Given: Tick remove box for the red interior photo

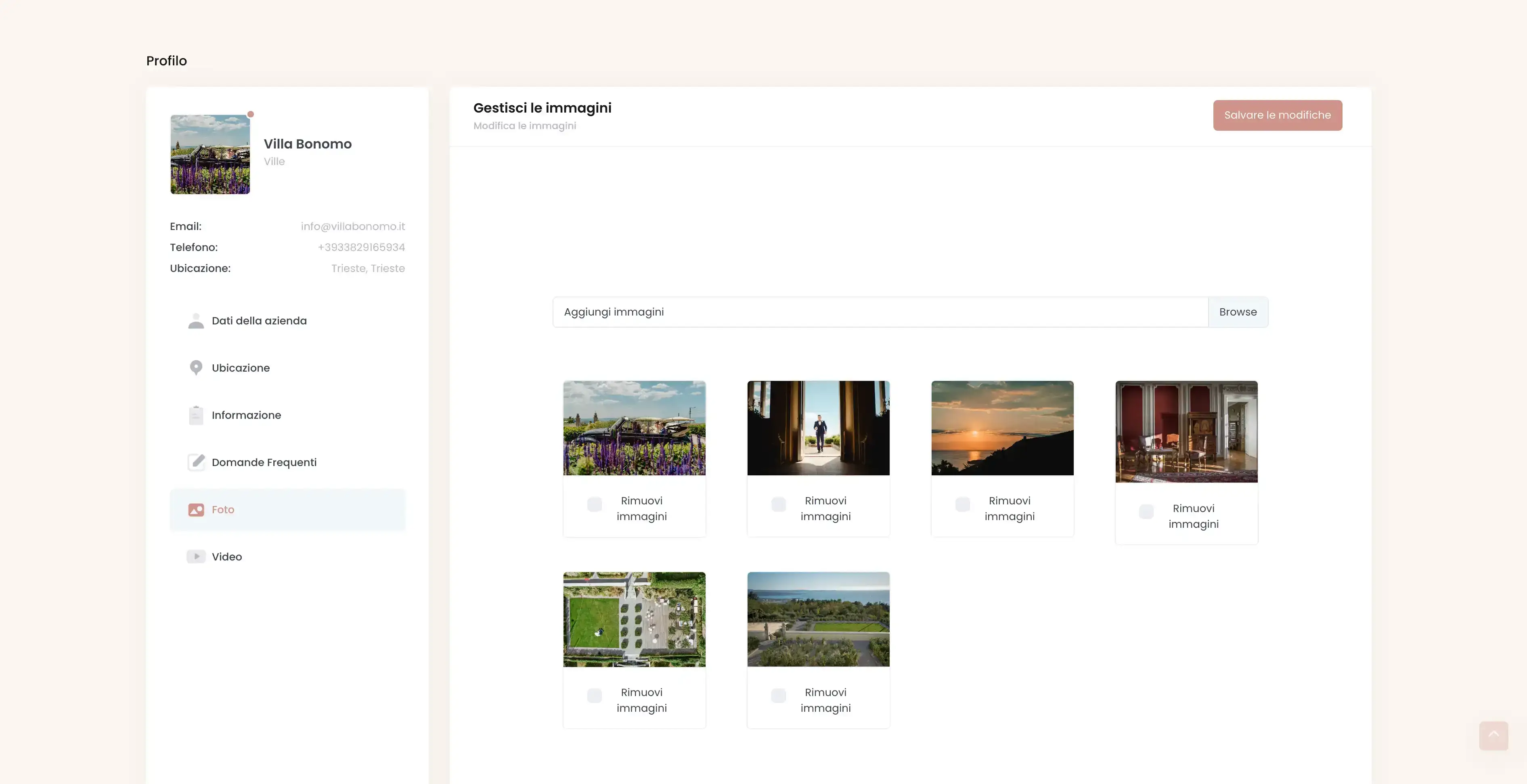Looking at the screenshot, I should click(x=1146, y=512).
